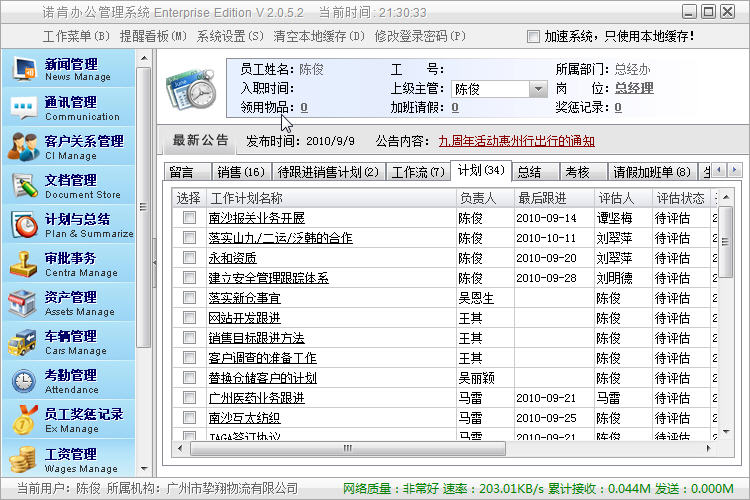
Task: Enable 加速系统 local cache checkbox
Action: [533, 36]
